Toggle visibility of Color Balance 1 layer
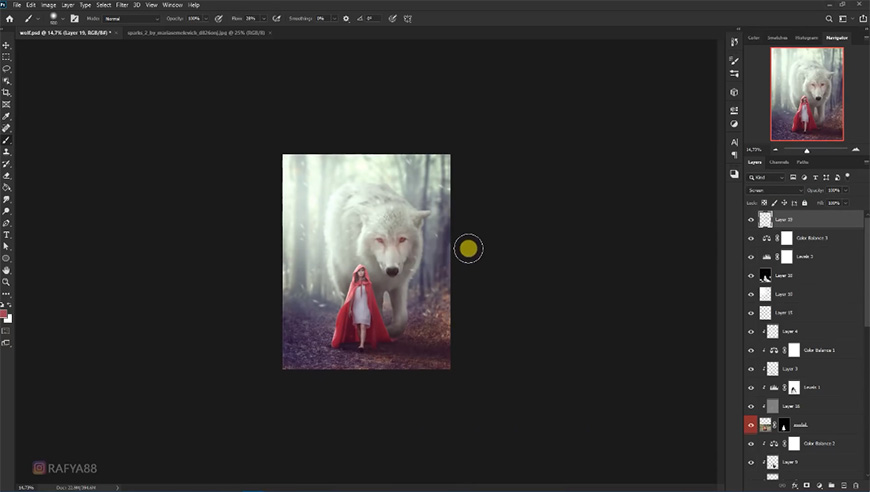 click(751, 351)
